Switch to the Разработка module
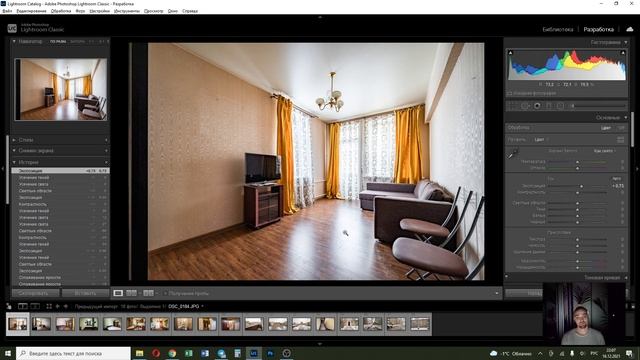The width and height of the screenshot is (640, 360). coord(598,29)
